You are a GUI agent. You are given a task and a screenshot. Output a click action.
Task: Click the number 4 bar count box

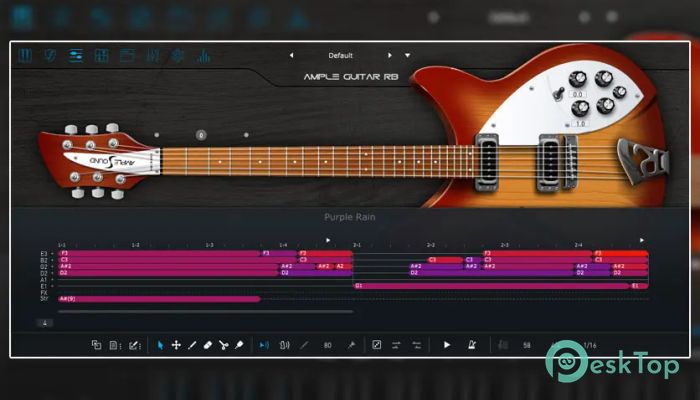[x=45, y=323]
